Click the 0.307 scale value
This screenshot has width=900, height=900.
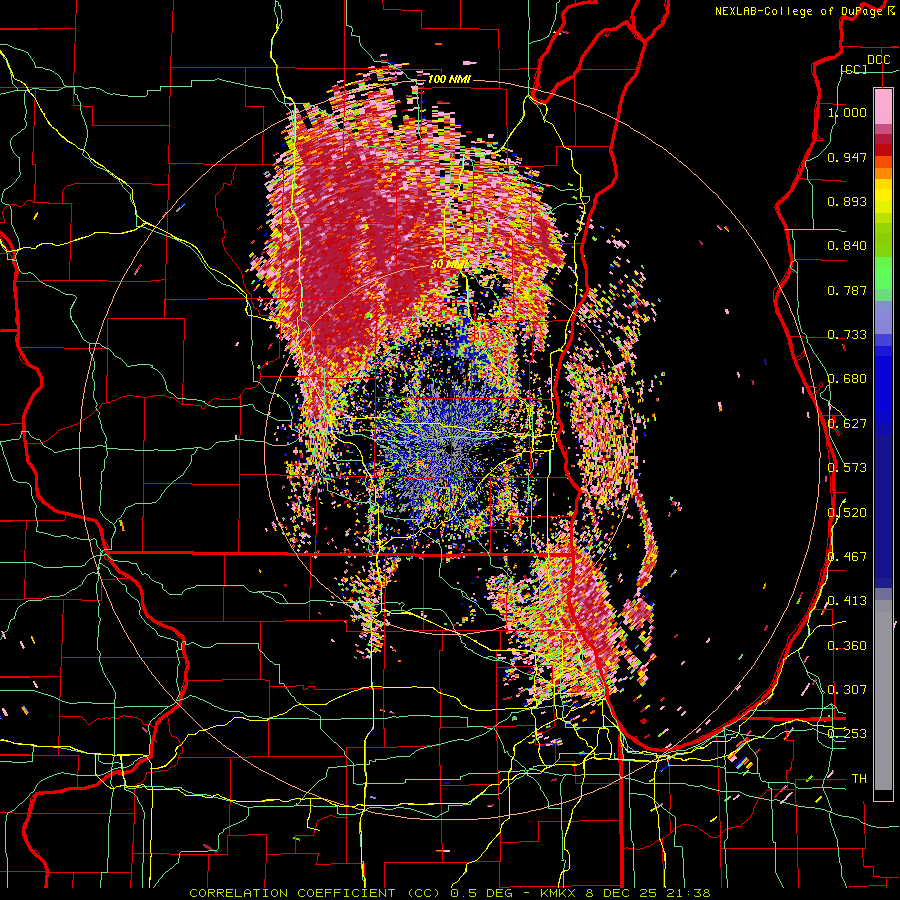coord(847,690)
